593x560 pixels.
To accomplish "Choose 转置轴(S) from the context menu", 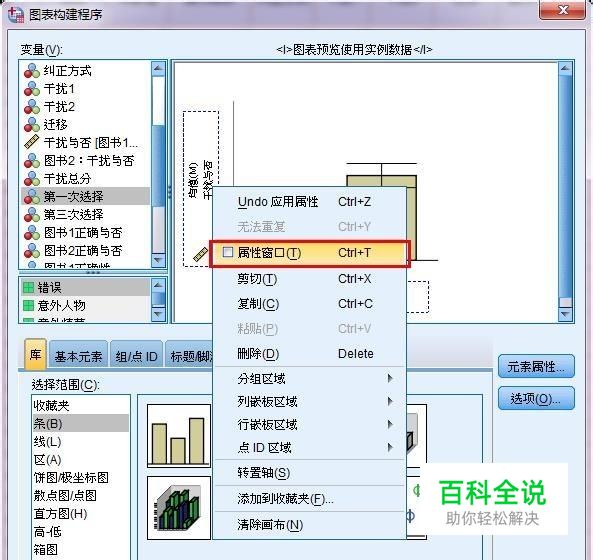I will pos(310,473).
